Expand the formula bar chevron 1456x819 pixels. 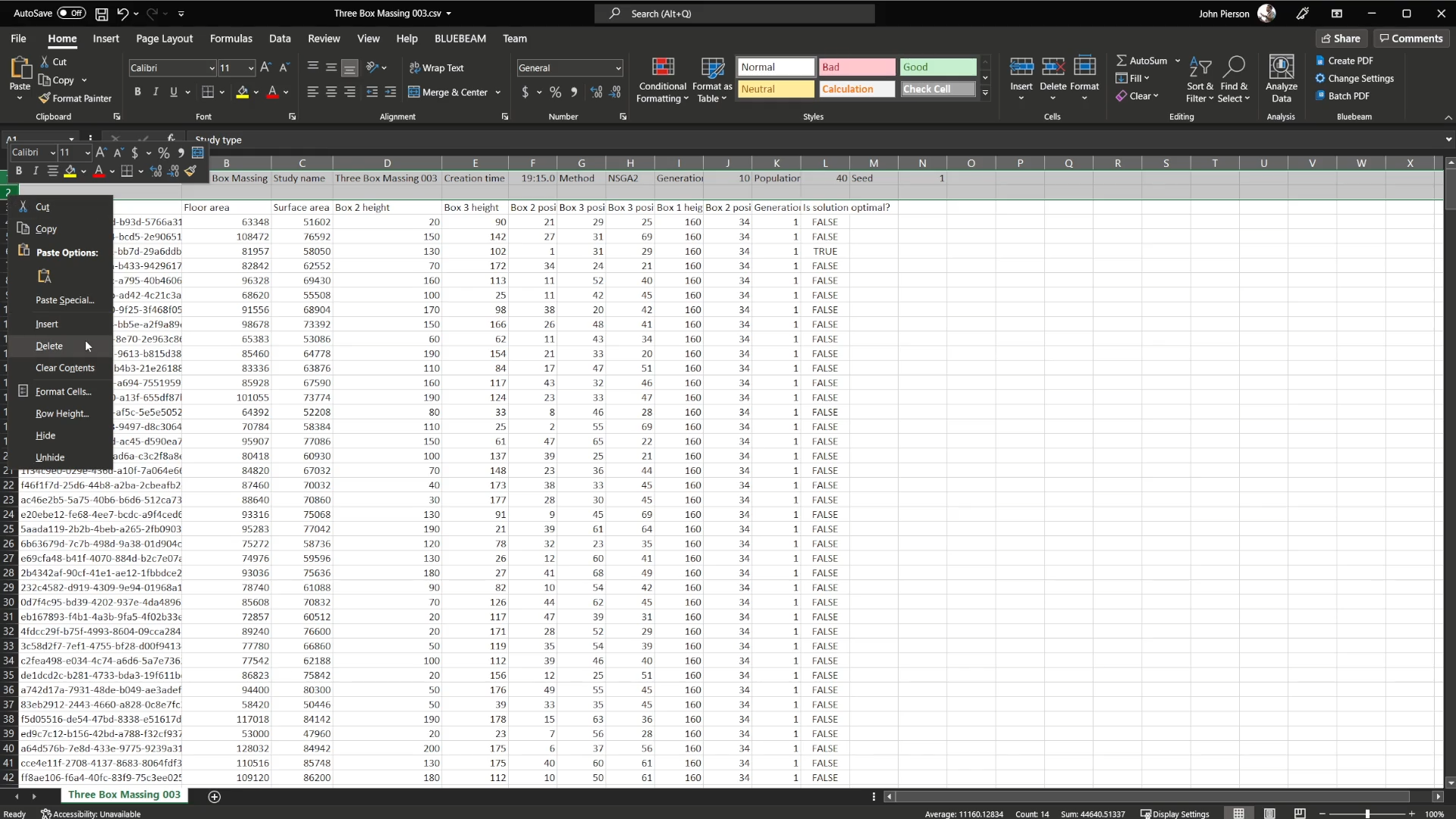pyautogui.click(x=1448, y=140)
